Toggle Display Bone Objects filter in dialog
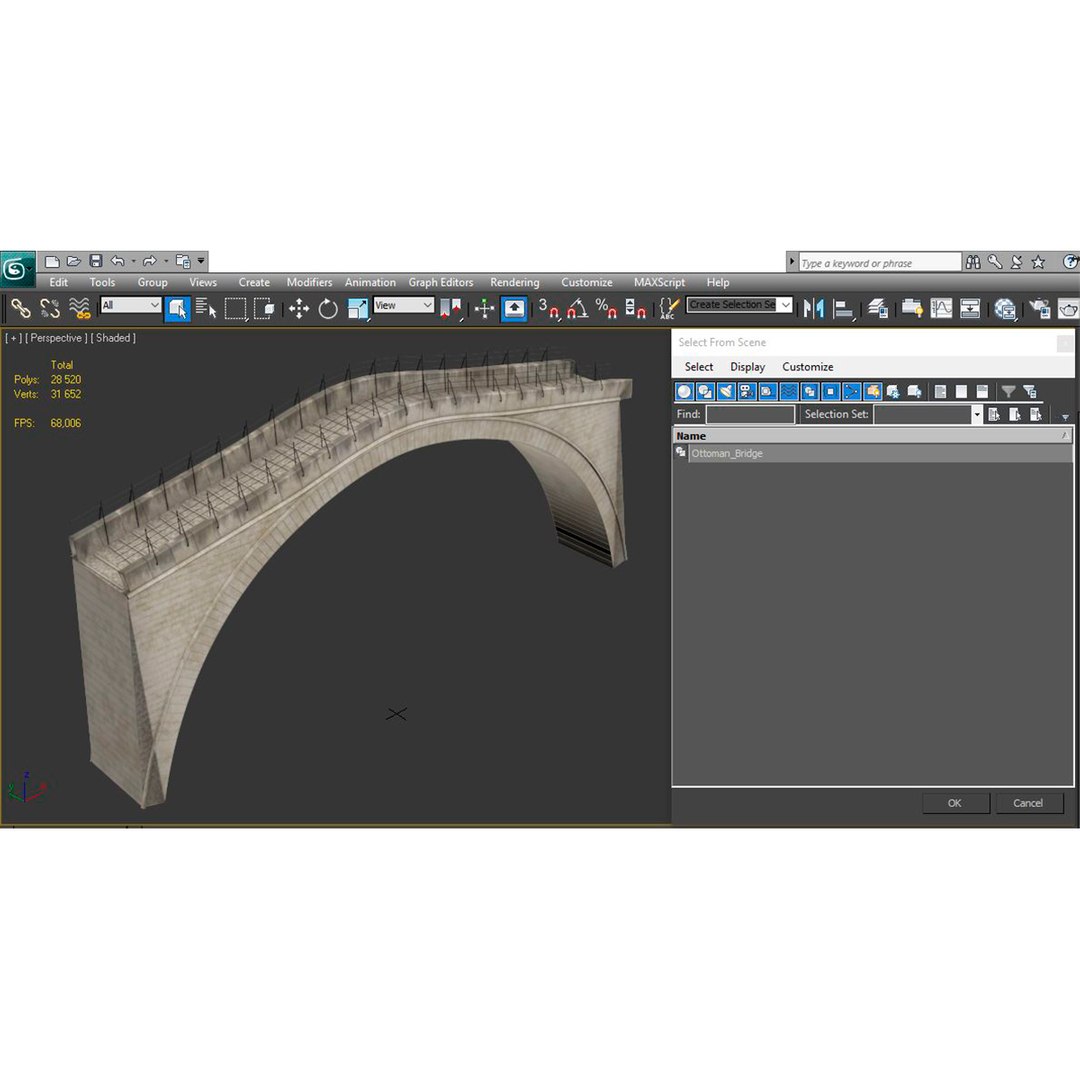Image resolution: width=1080 pixels, height=1080 pixels. pos(851,392)
